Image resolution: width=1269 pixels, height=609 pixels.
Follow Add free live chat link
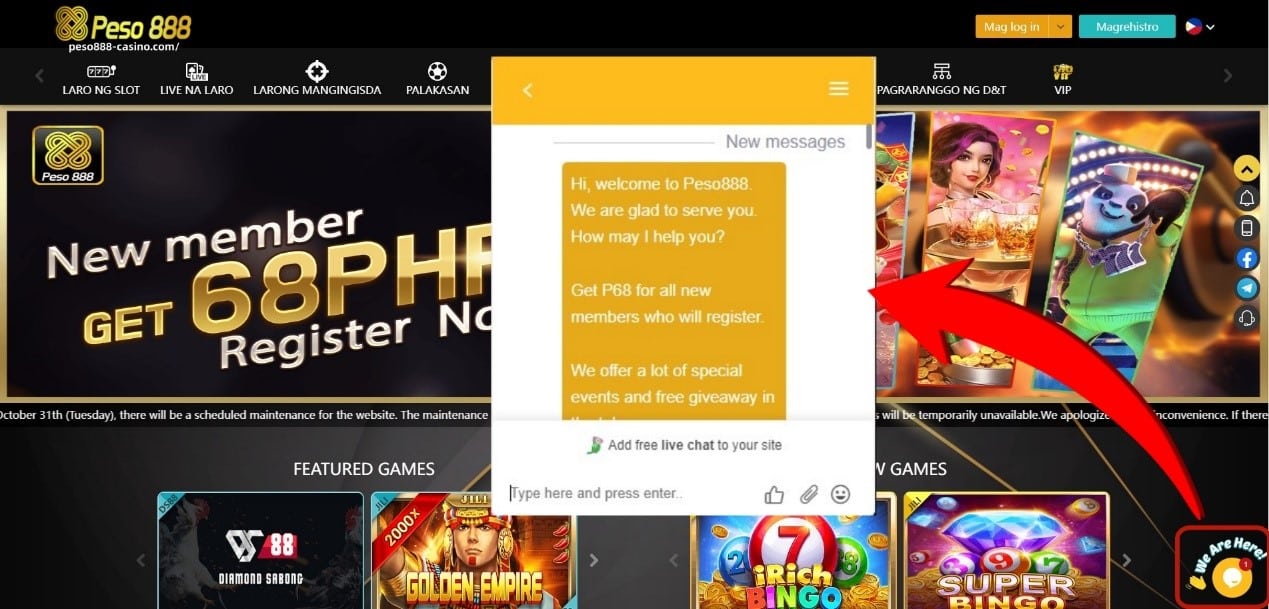click(685, 445)
